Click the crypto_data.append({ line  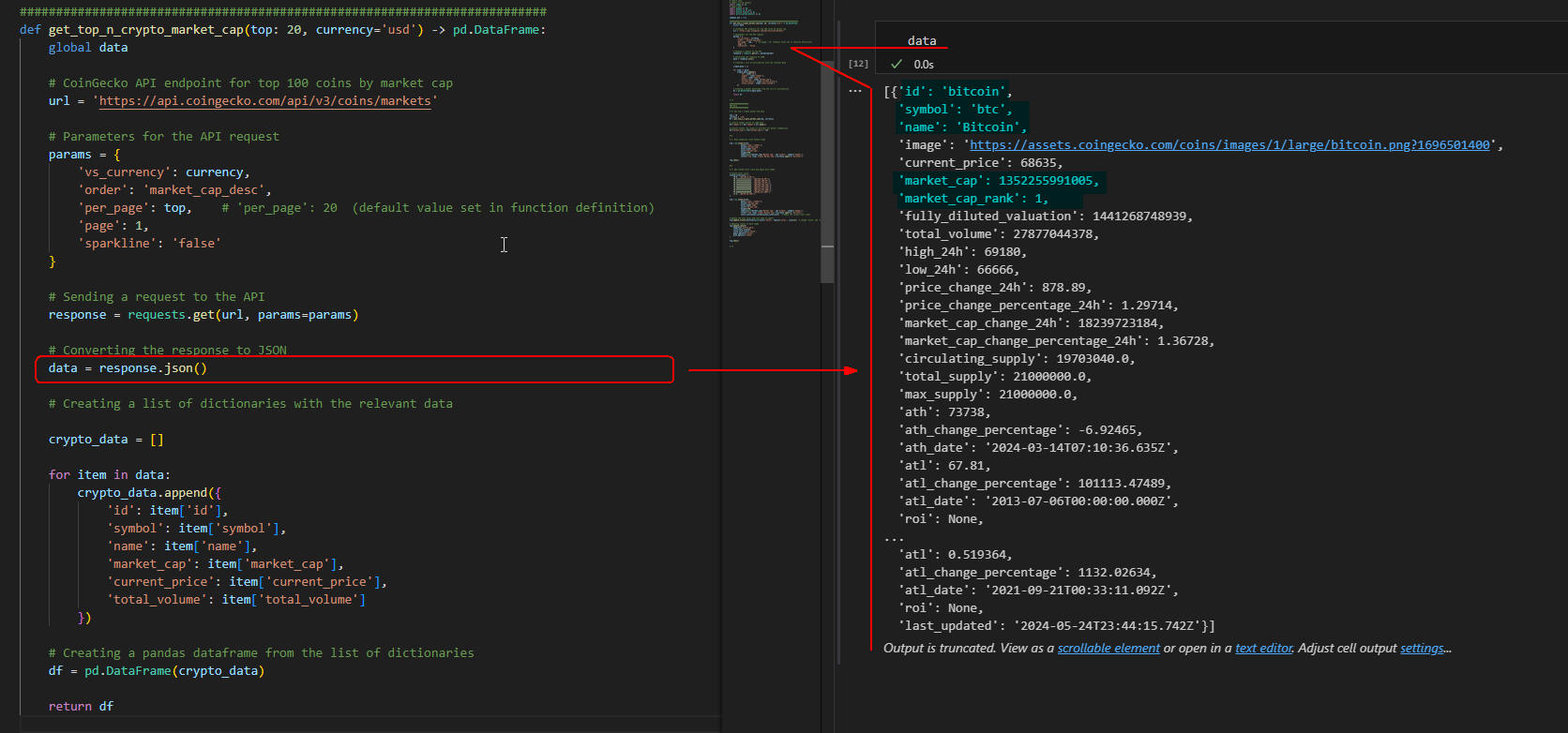(149, 493)
